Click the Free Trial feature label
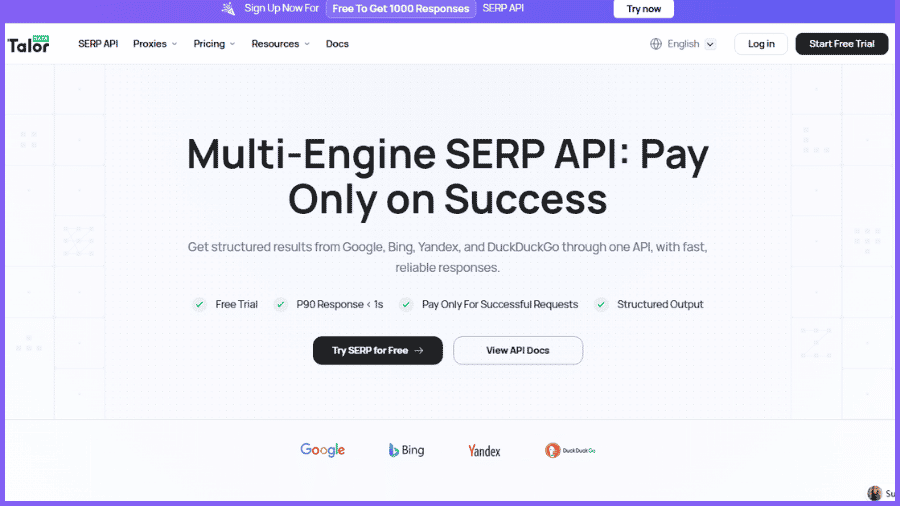This screenshot has height=506, width=900. coord(236,305)
